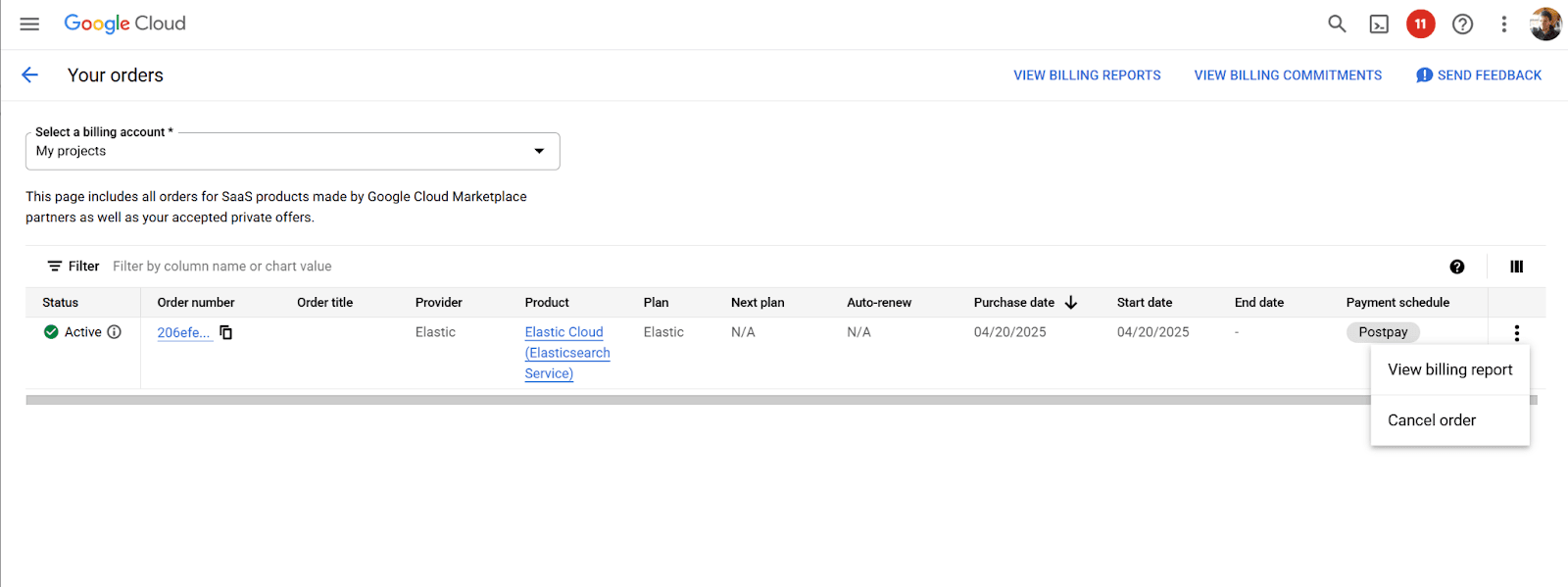Screen dimensions: 1568x587
Task: Click the search magnifier icon
Action: coord(1337,24)
